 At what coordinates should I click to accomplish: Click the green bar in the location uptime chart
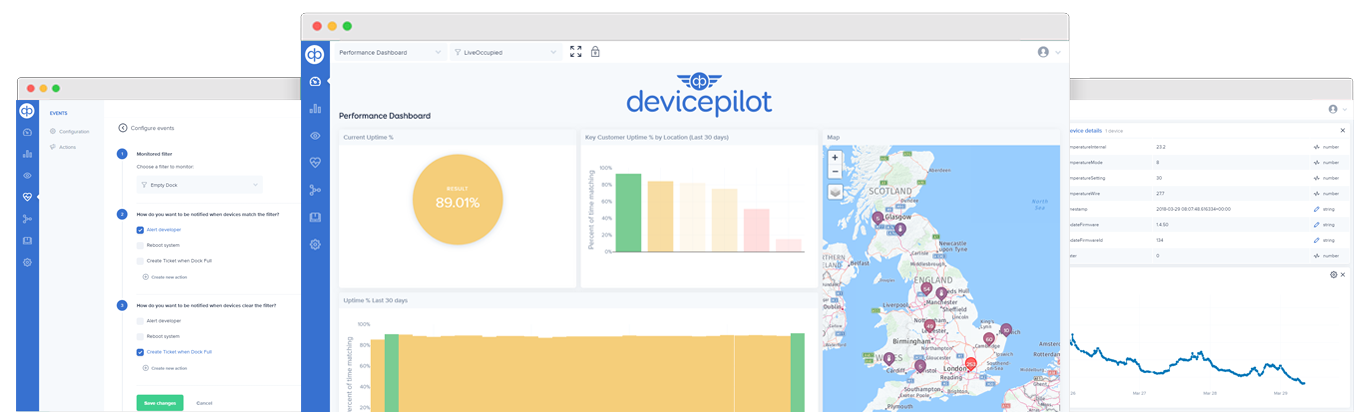628,213
